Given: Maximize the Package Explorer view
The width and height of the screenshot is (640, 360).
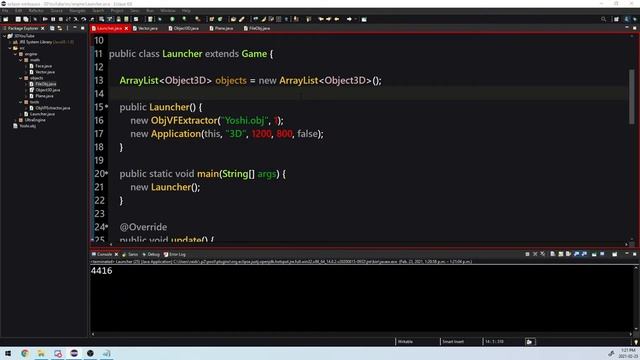Looking at the screenshot, I should coord(82,28).
